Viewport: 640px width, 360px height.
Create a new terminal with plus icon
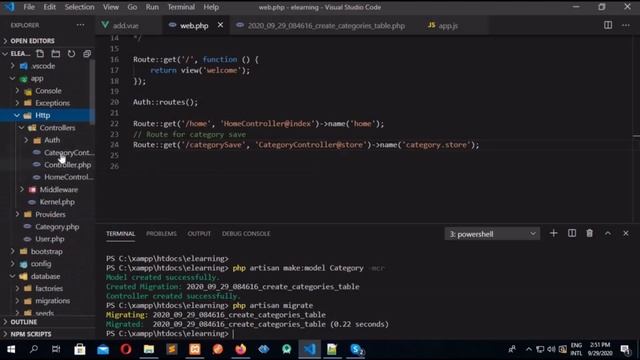click(553, 233)
